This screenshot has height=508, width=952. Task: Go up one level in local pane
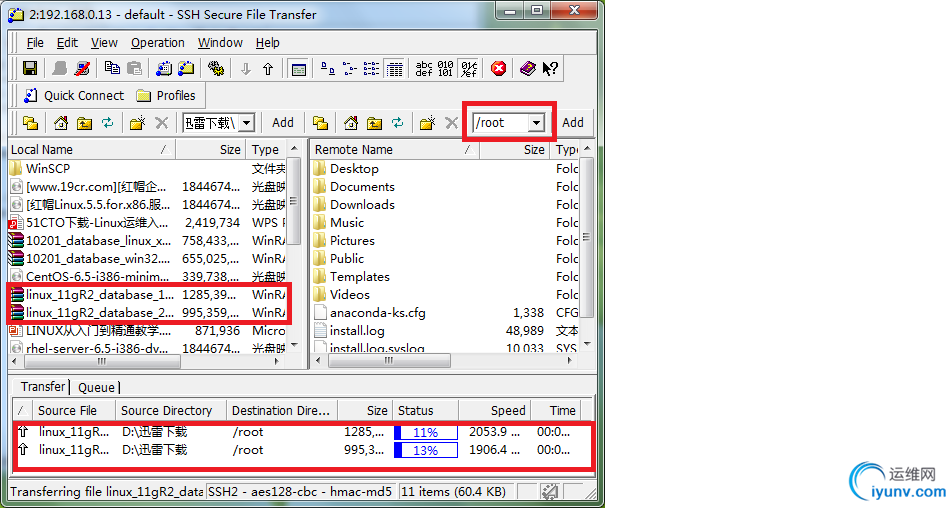84,123
